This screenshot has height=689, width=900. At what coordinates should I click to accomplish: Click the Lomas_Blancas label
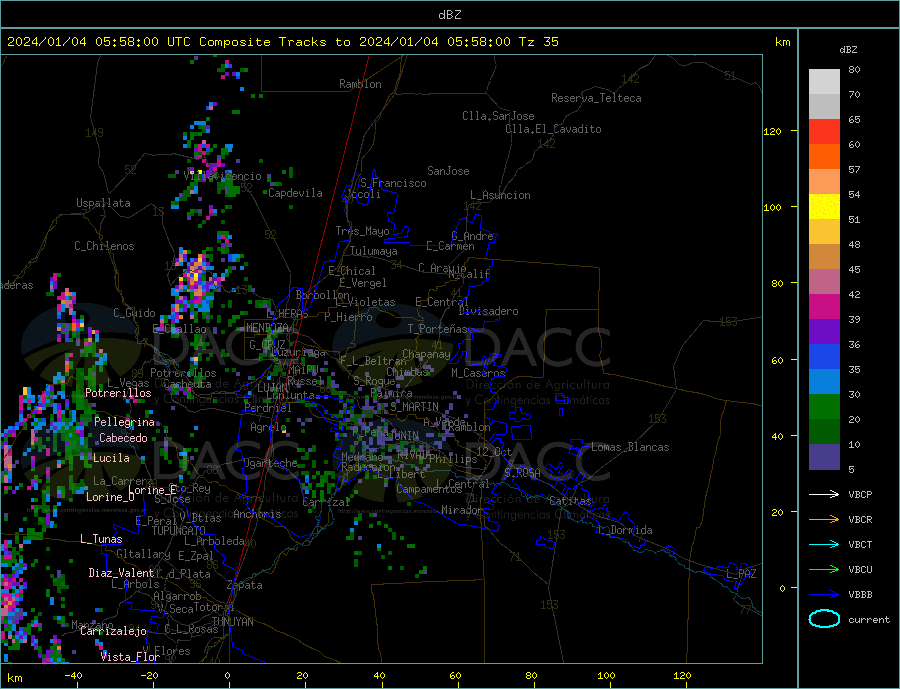pyautogui.click(x=630, y=447)
